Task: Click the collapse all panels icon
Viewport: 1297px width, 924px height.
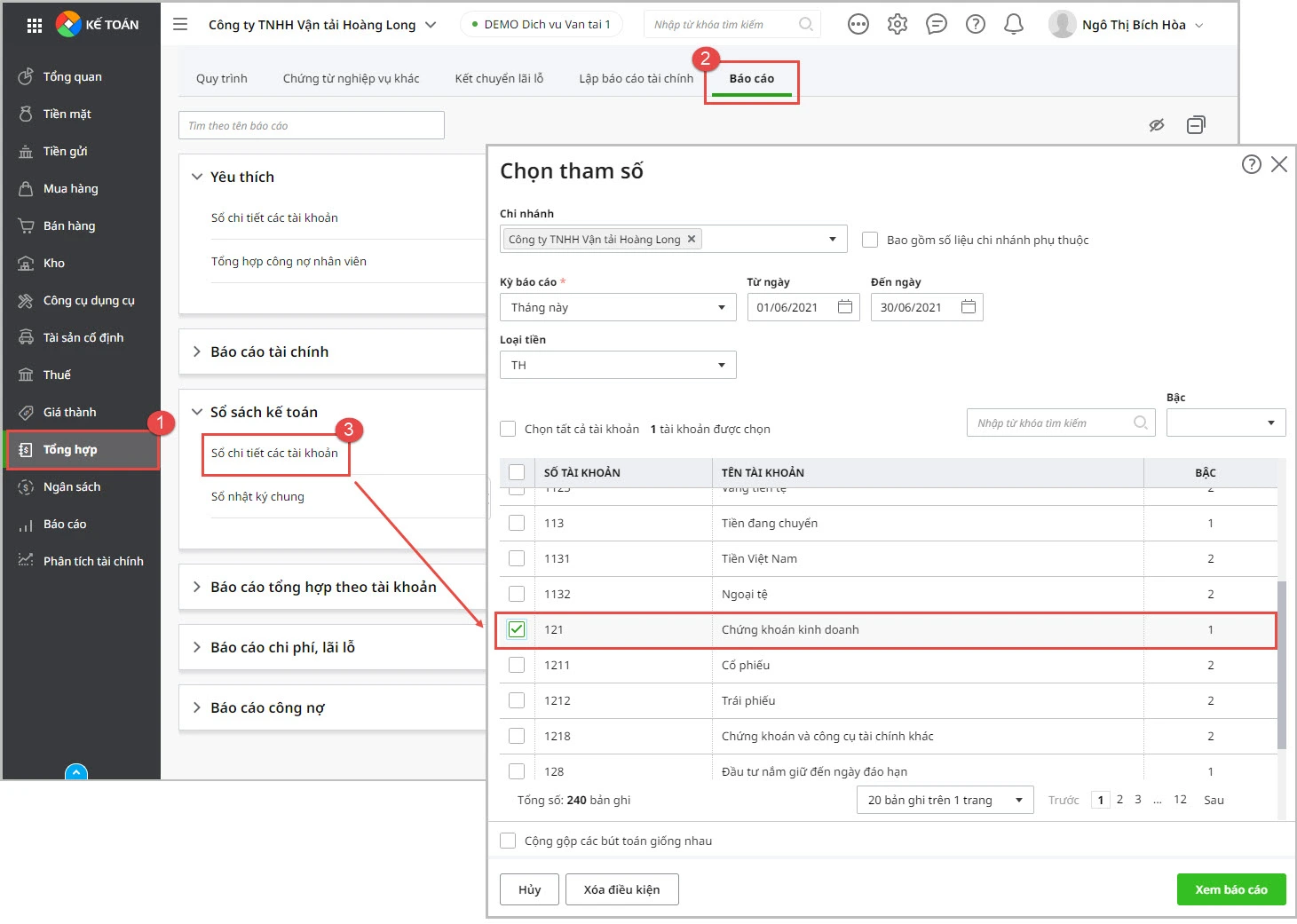Action: coord(1196,125)
